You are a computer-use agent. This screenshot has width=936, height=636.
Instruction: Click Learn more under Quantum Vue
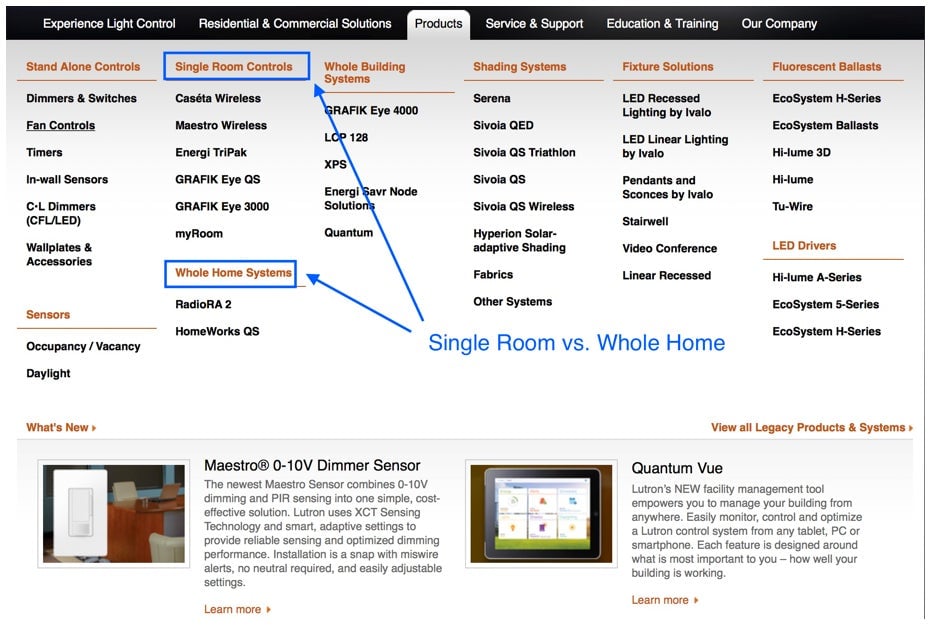[x=664, y=600]
